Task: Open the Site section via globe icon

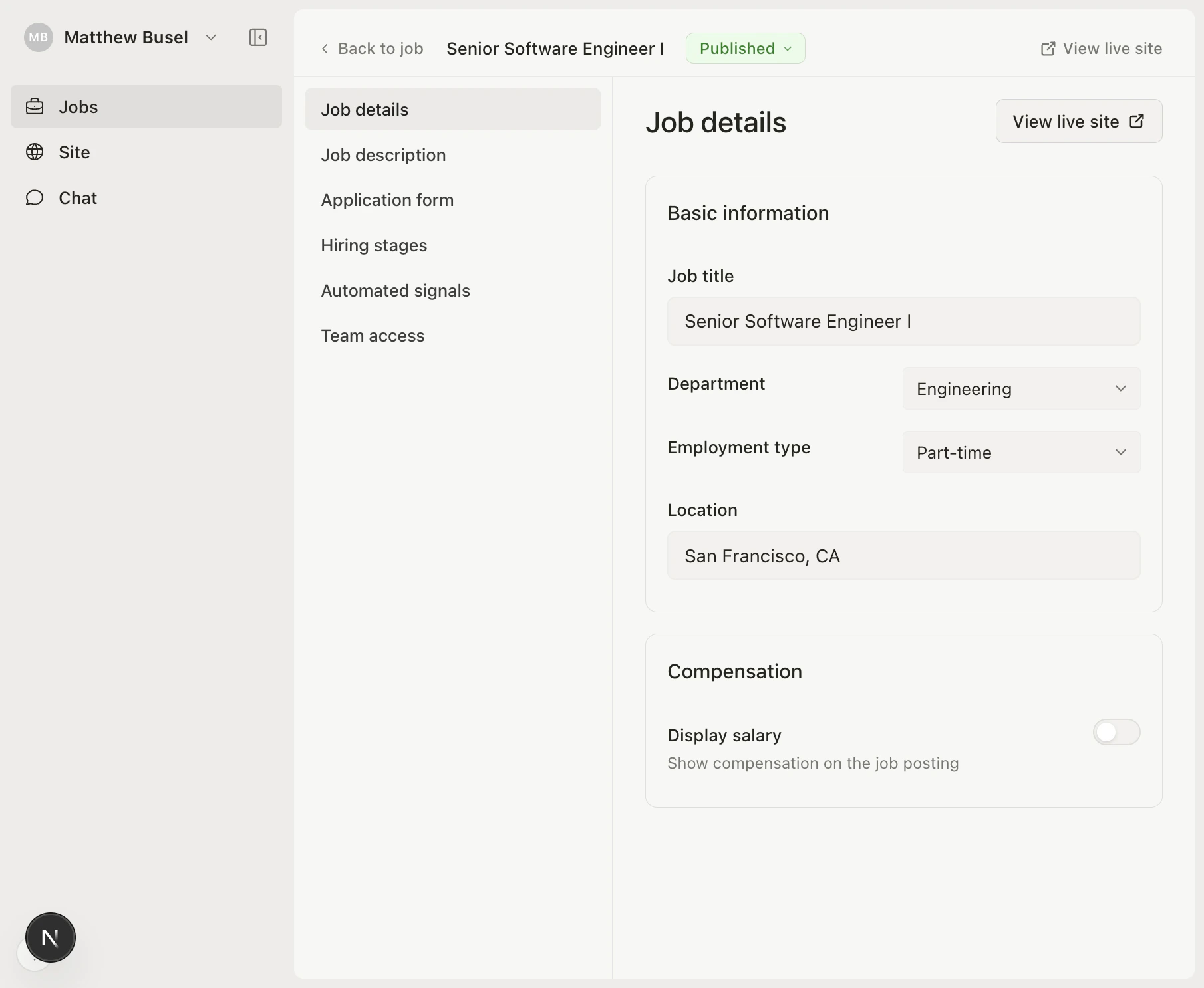Action: tap(35, 152)
